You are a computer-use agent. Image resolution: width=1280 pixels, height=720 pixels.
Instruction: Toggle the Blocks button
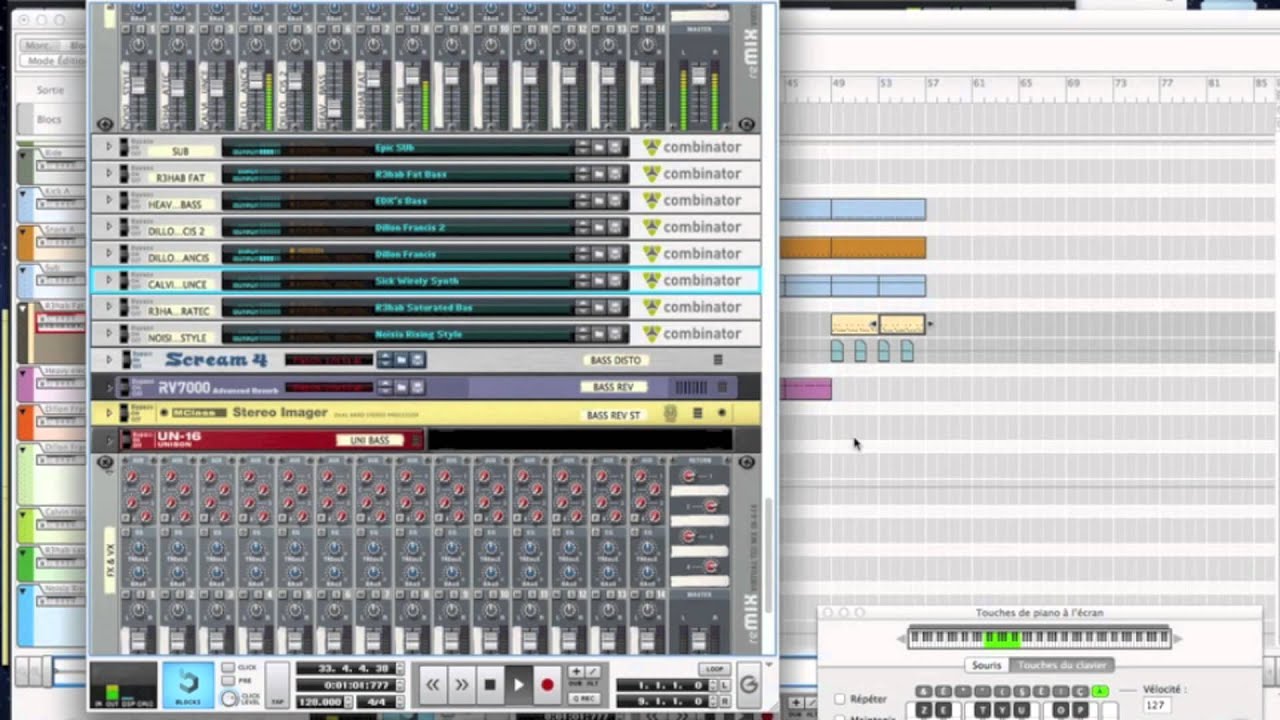[188, 684]
